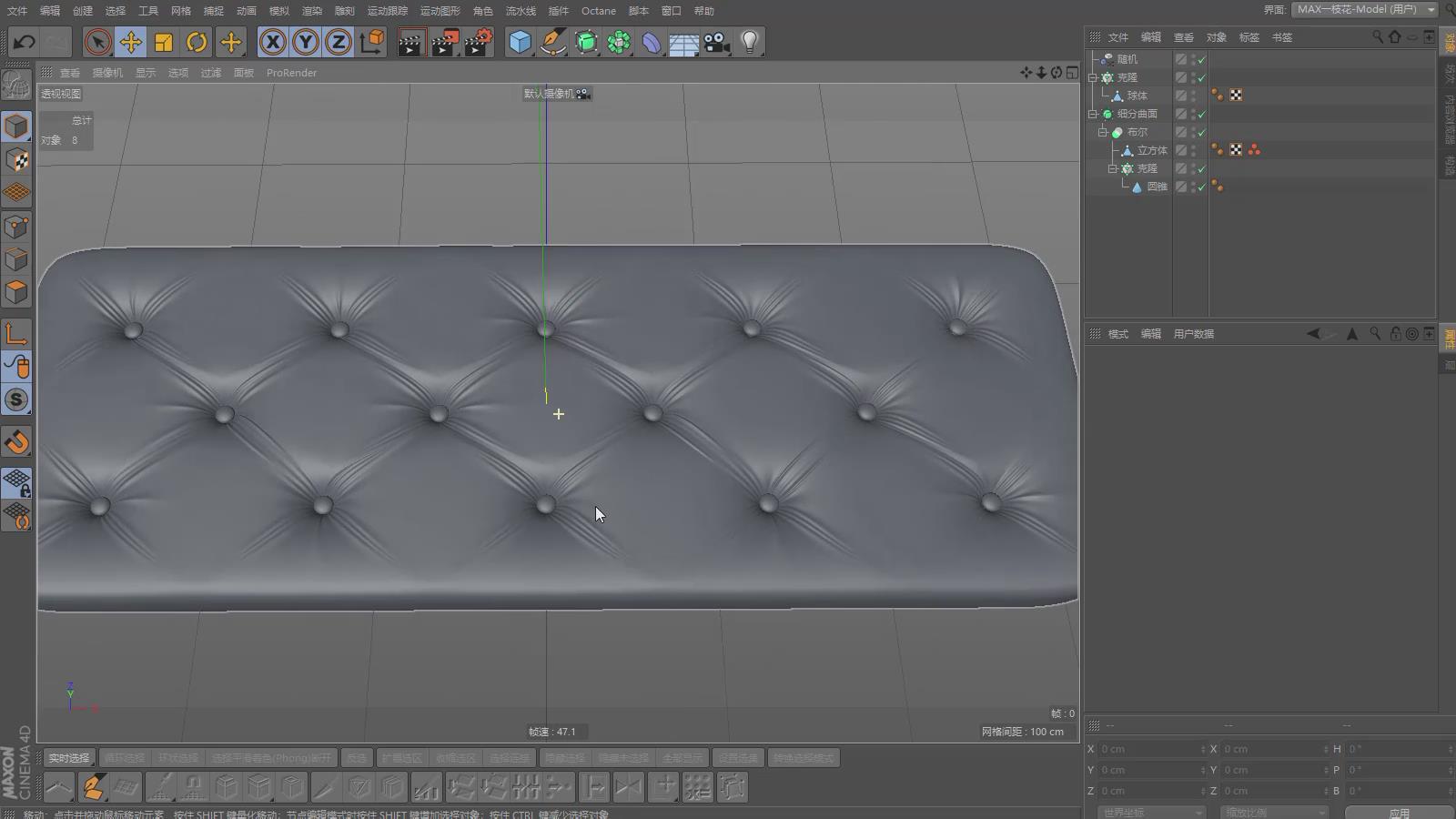The height and width of the screenshot is (819, 1456).
Task: Open the 界面 layout dropdown
Action: click(x=1364, y=10)
